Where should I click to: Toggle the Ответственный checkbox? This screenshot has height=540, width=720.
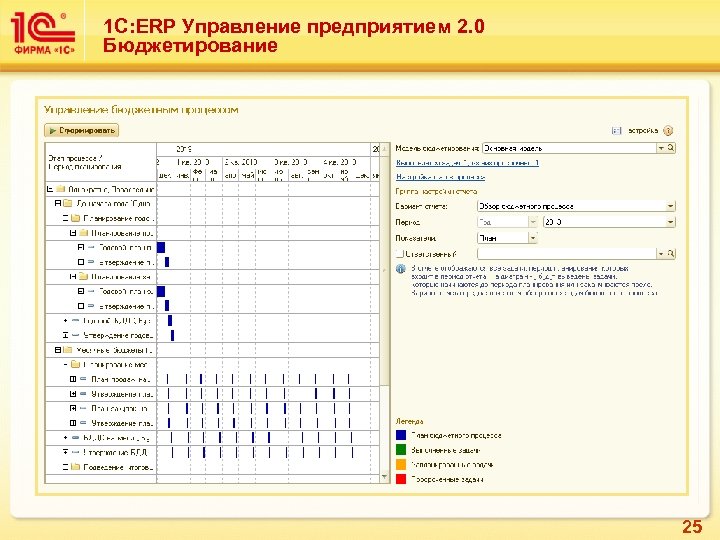[399, 253]
